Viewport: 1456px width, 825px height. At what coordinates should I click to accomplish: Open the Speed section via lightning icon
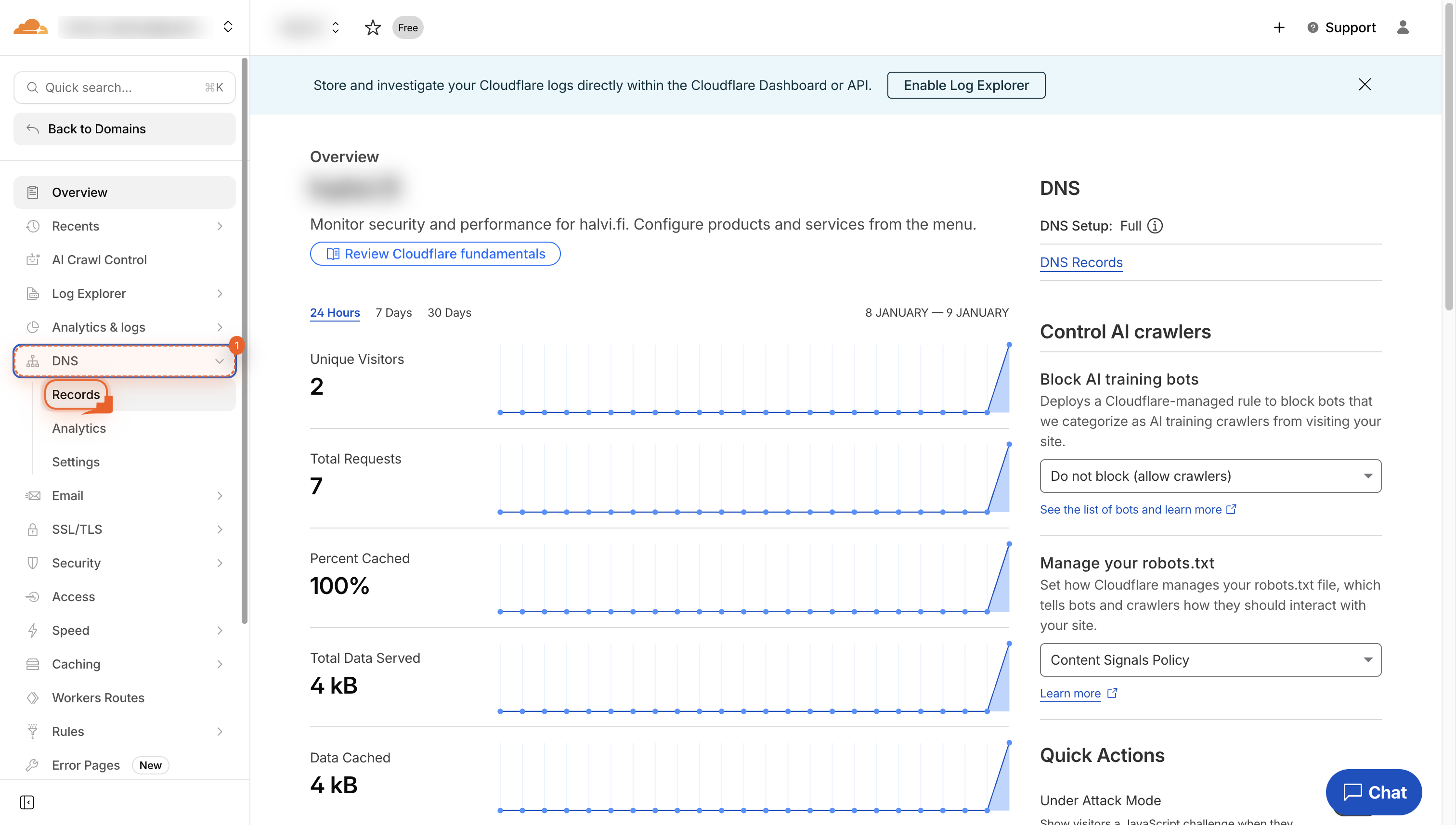(x=32, y=630)
